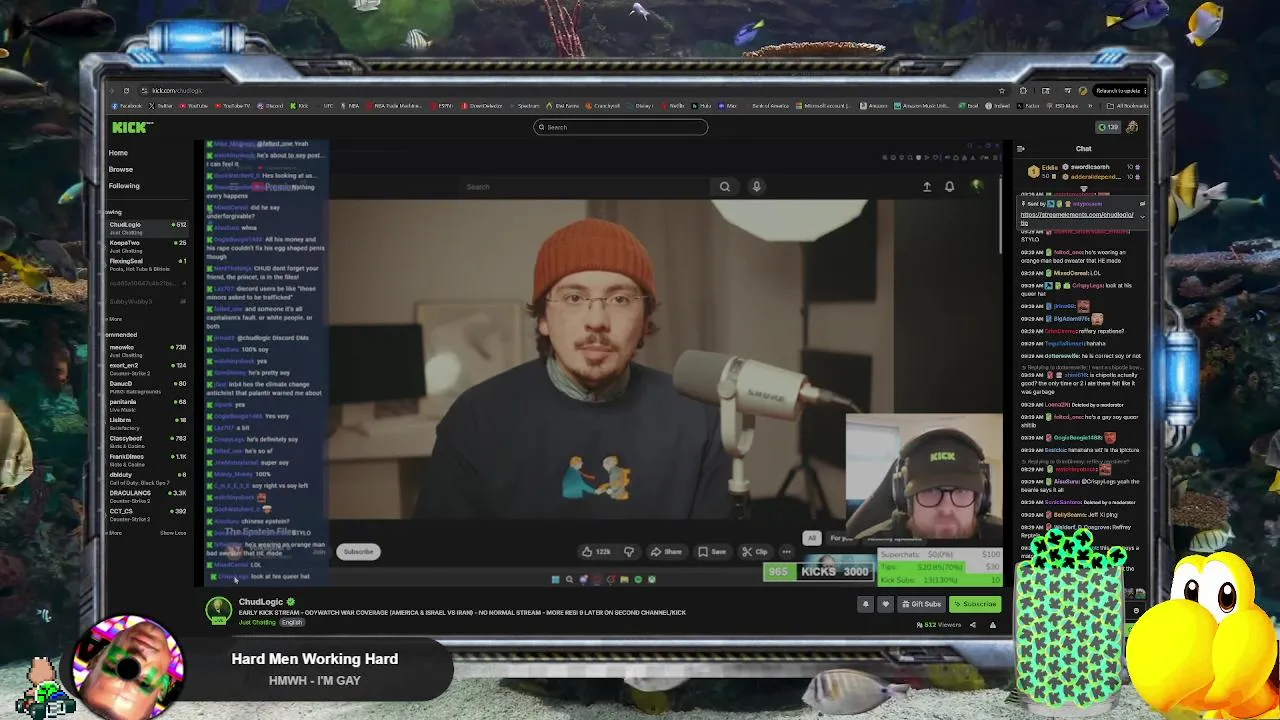Open Classybeef recommended channel
This screenshot has width=1280, height=720.
coord(147,441)
